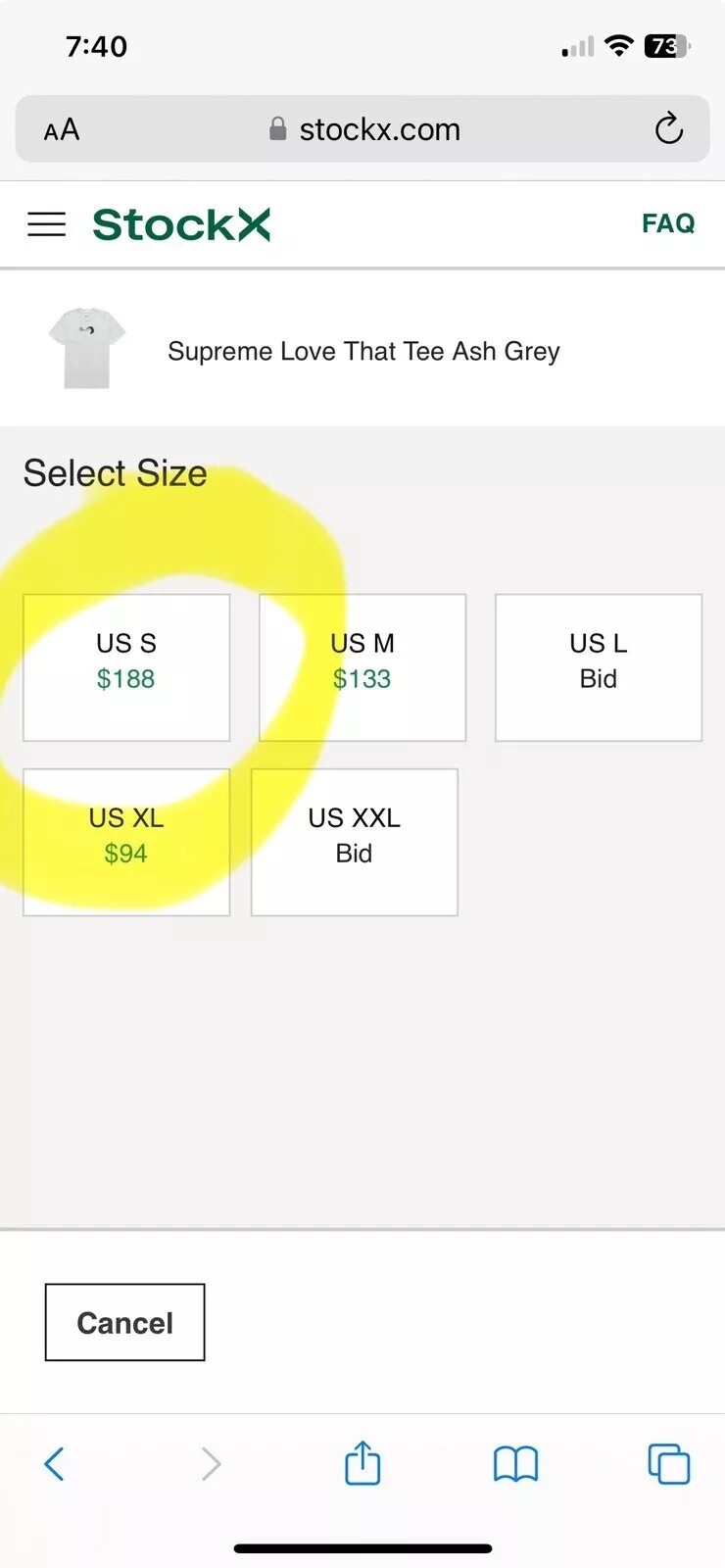
Task: Tap the Safari forward arrow
Action: 211,1464
